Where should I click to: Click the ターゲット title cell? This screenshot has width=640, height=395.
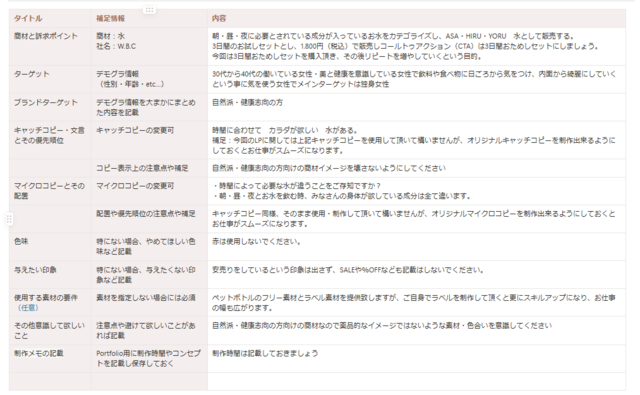point(50,80)
